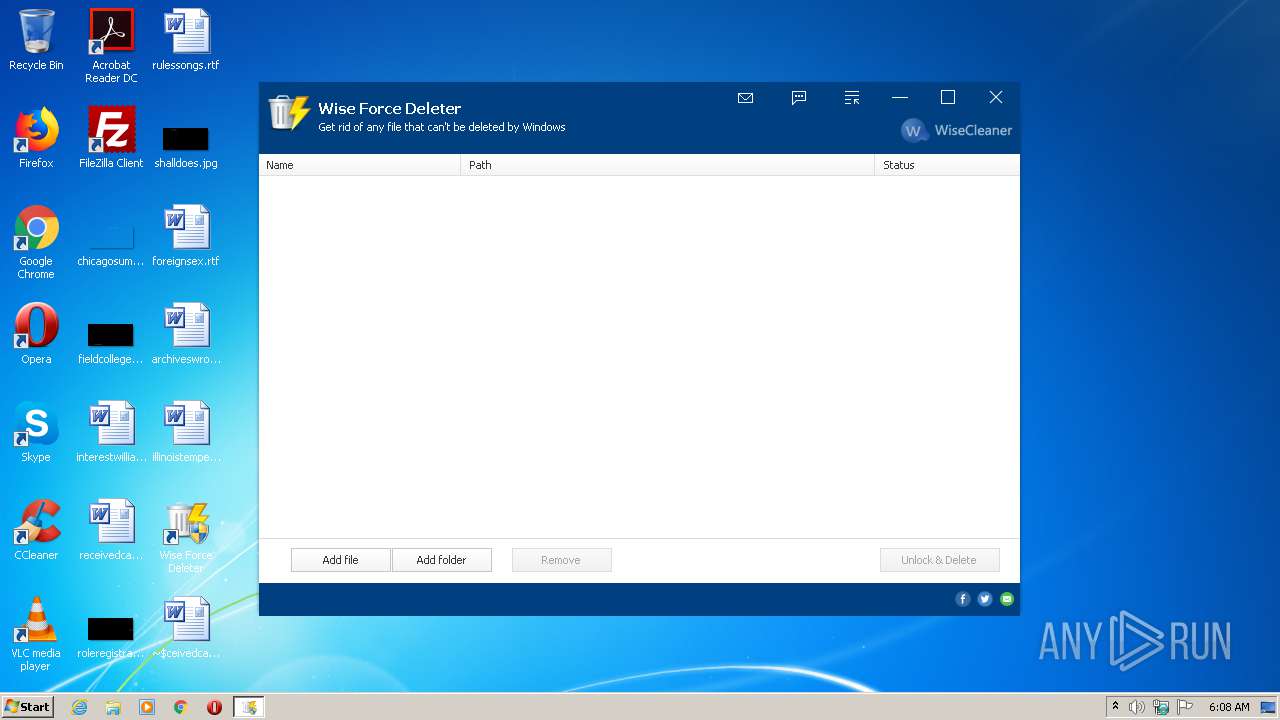Screen dimensions: 1280x720
Task: Open the Wise Force Deleter menu icon
Action: tap(852, 98)
